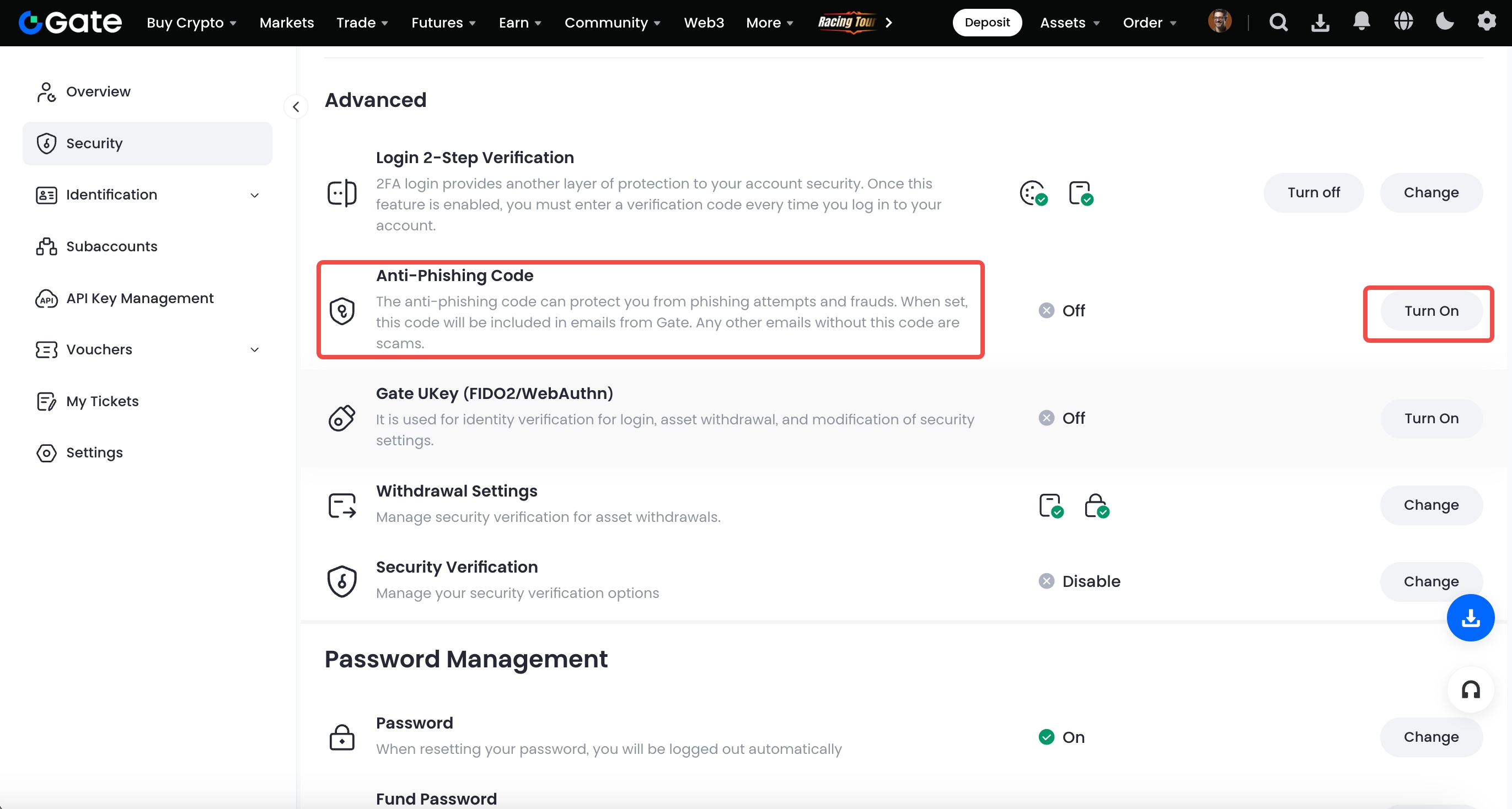Turn off Login 2-Step Verification
The width and height of the screenshot is (1512, 809).
(x=1313, y=192)
